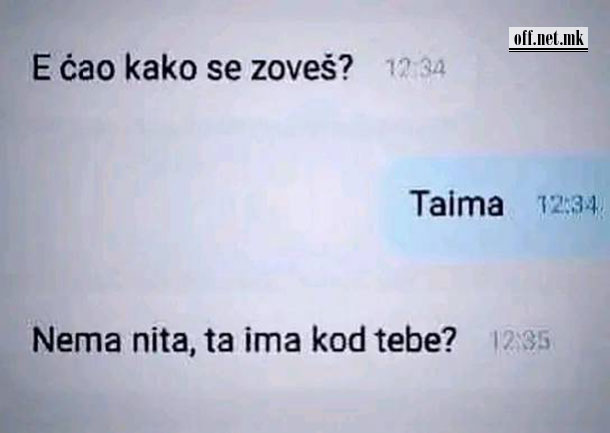Click the 12:34 timestamp of first message
Image resolution: width=610 pixels, height=433 pixels.
coord(415,69)
